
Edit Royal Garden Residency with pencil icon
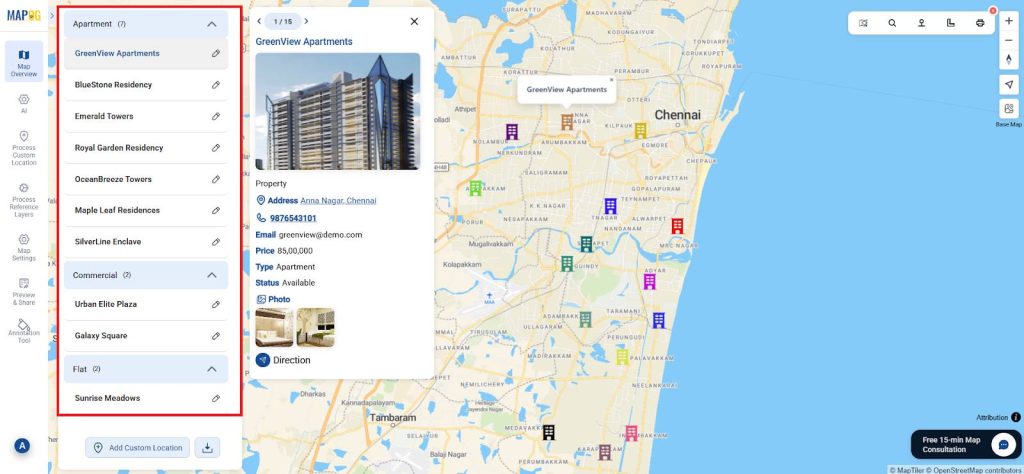[x=216, y=148]
